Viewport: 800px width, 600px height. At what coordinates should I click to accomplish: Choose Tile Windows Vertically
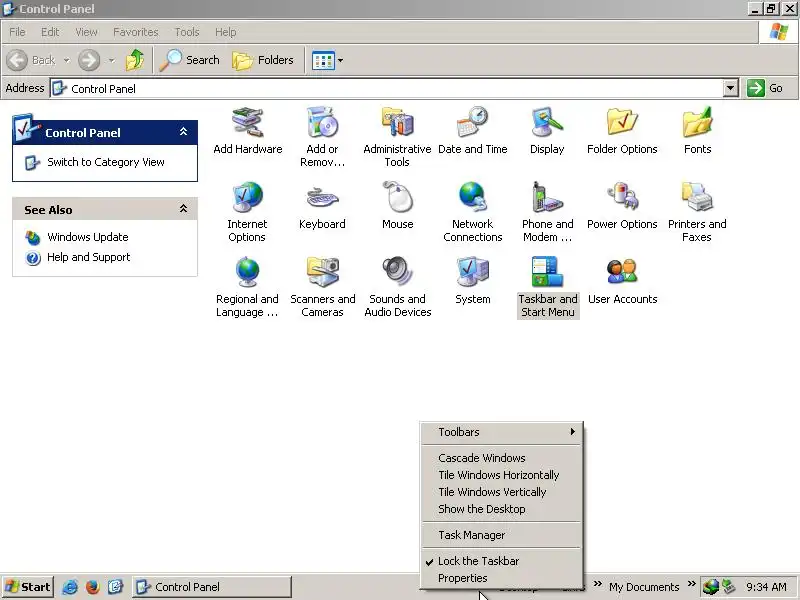pyautogui.click(x=502, y=492)
